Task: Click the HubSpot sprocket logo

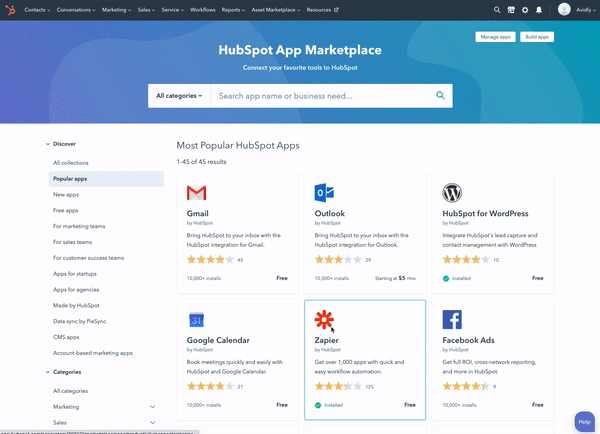Action: [x=11, y=9]
